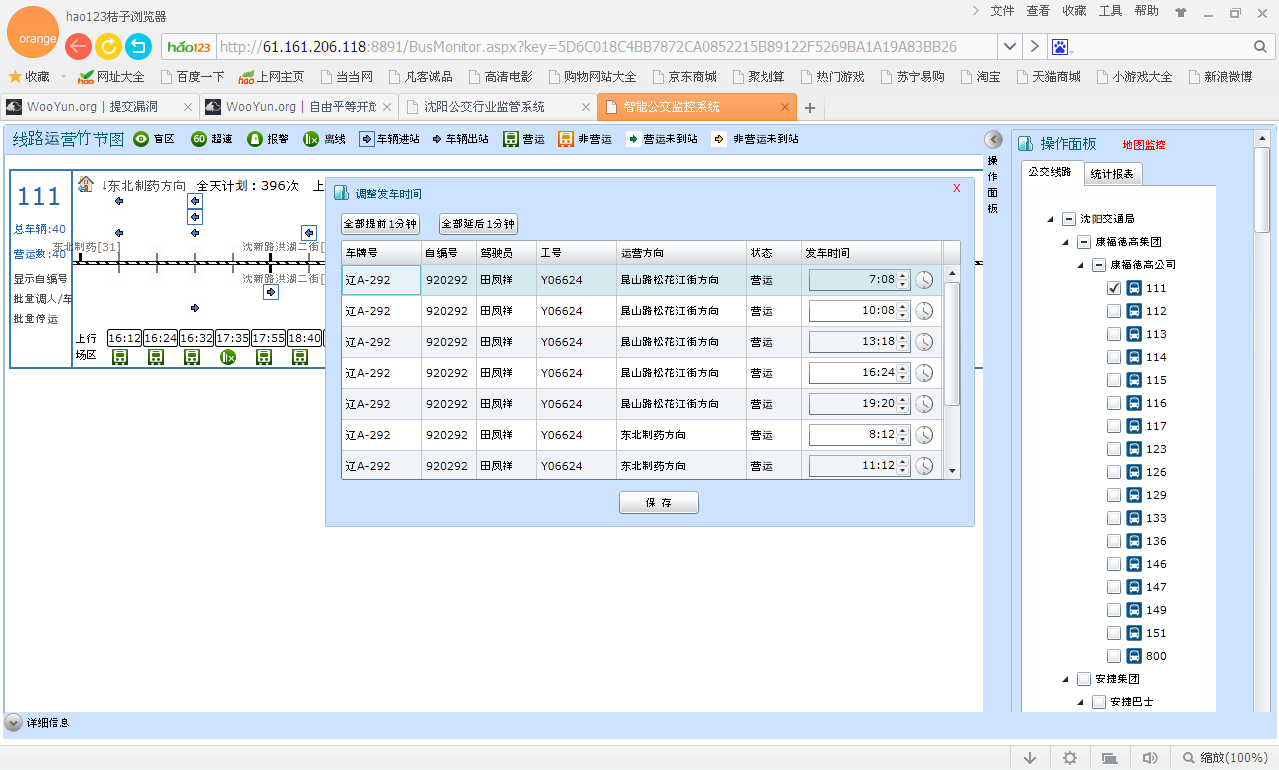1279x770 pixels.
Task: Click the 车辆进站 arrow icon
Action: [x=367, y=139]
